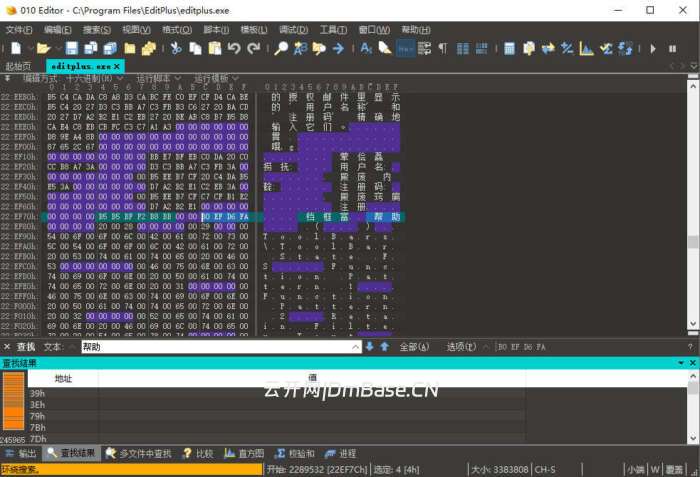
Task: Open the 查找结果 panel menu arrow
Action: (x=681, y=363)
